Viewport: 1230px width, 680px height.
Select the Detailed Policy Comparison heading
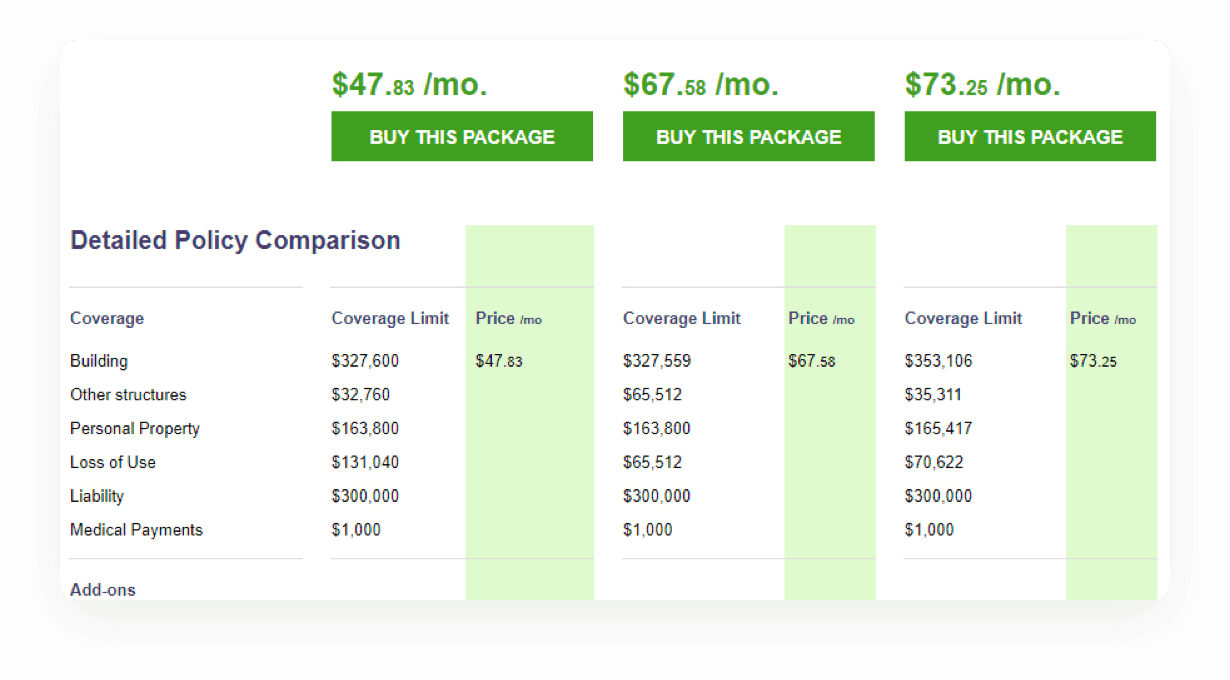(235, 241)
